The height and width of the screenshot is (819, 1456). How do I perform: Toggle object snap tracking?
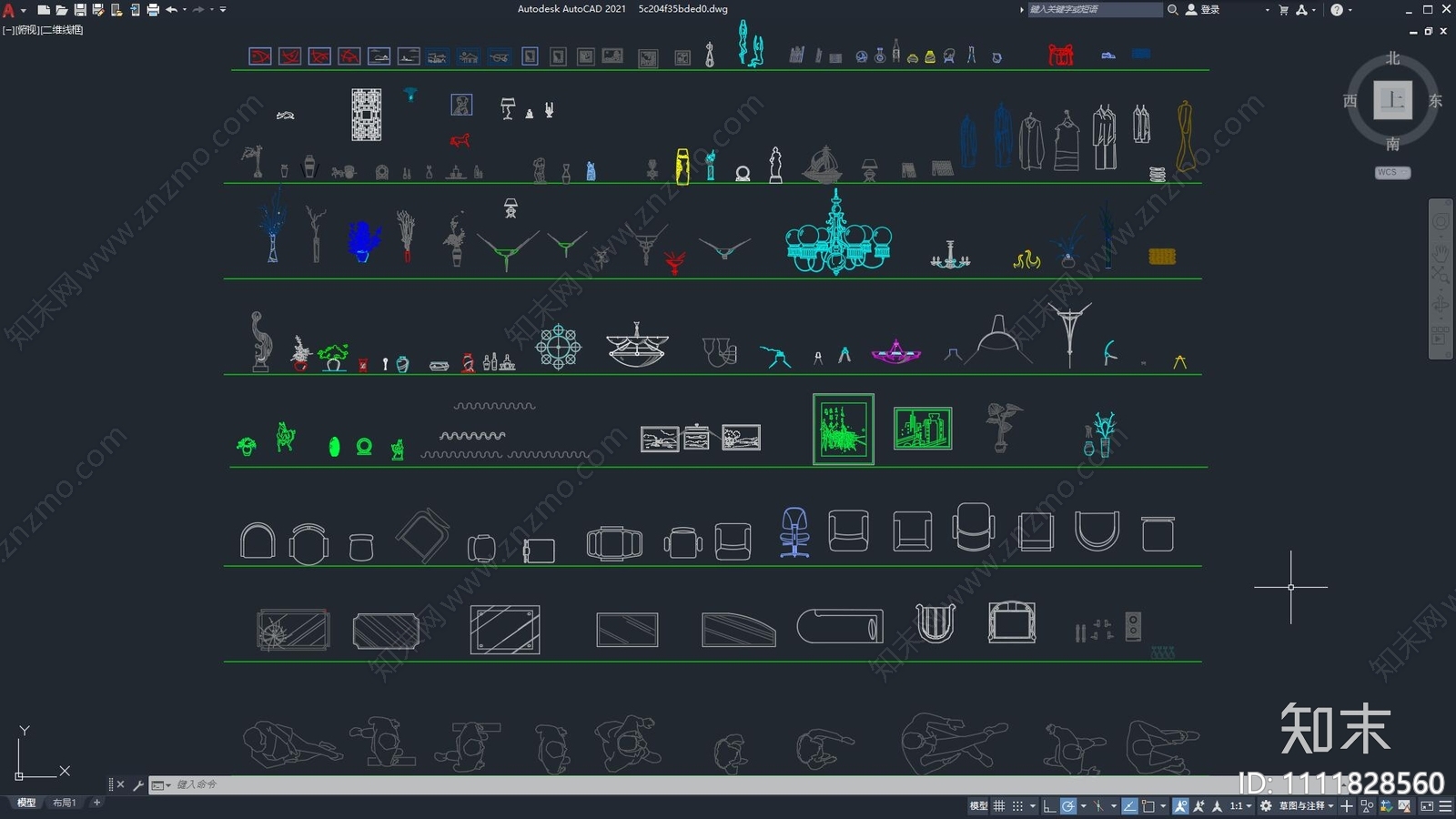point(1129,806)
